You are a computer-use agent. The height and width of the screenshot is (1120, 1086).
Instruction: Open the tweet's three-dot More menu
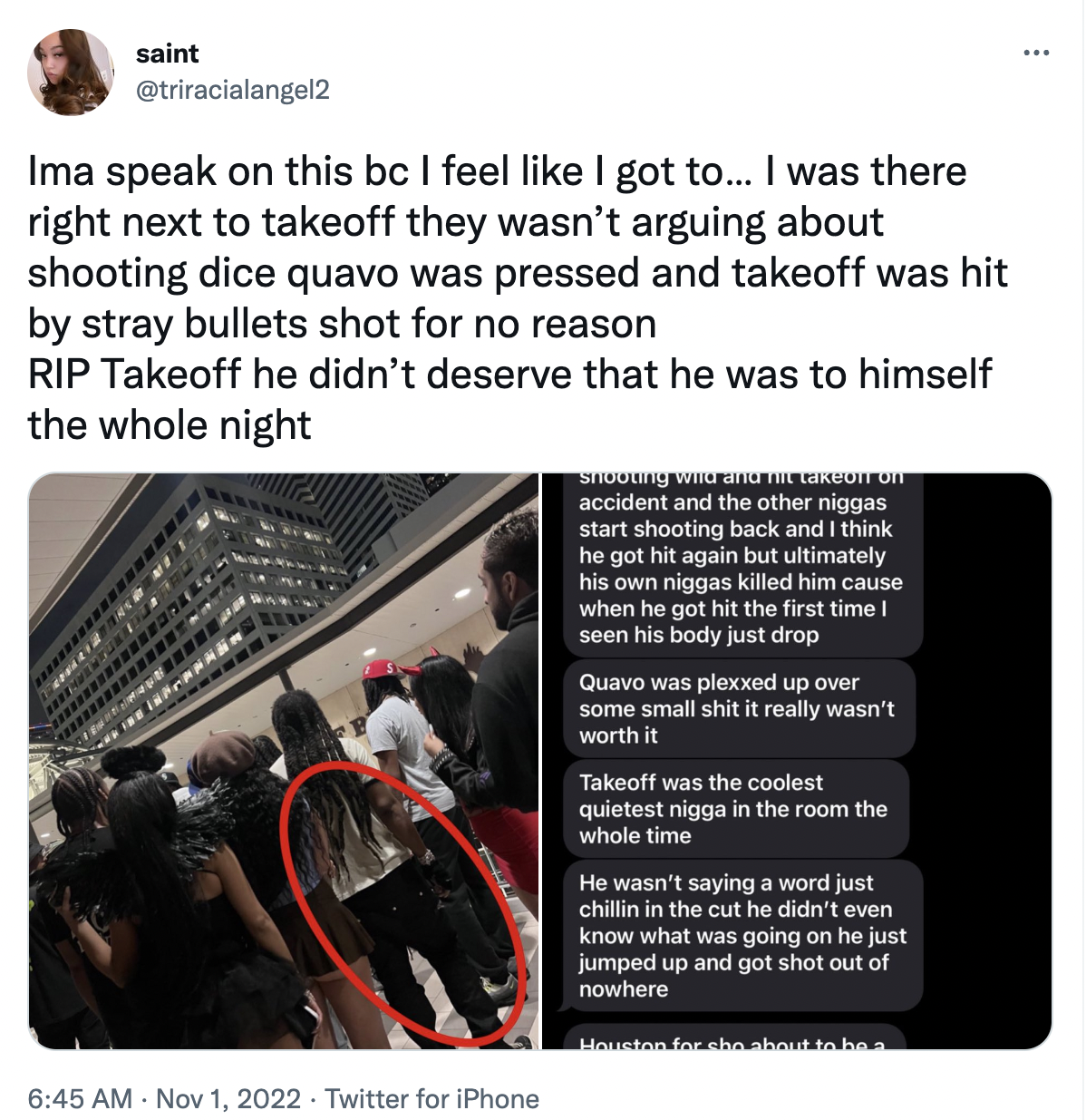(1035, 54)
